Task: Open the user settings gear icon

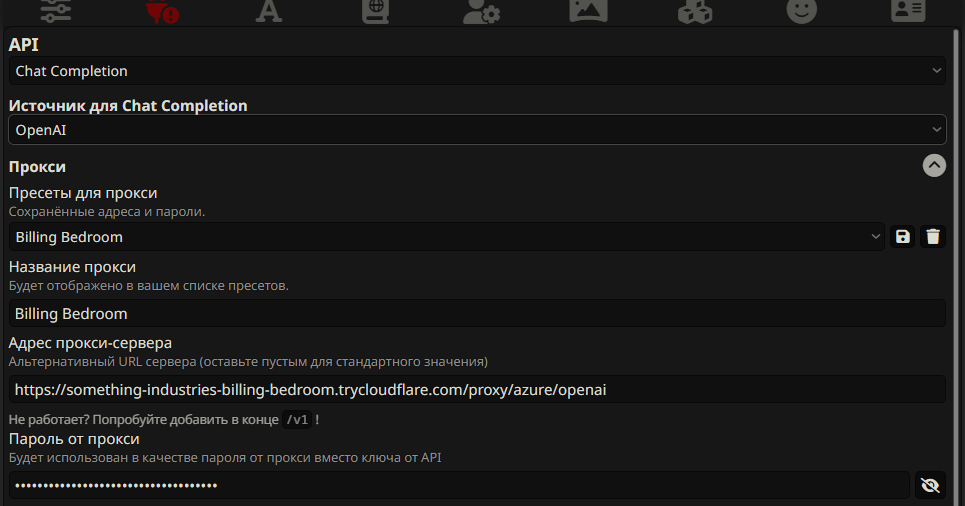Action: point(482,10)
